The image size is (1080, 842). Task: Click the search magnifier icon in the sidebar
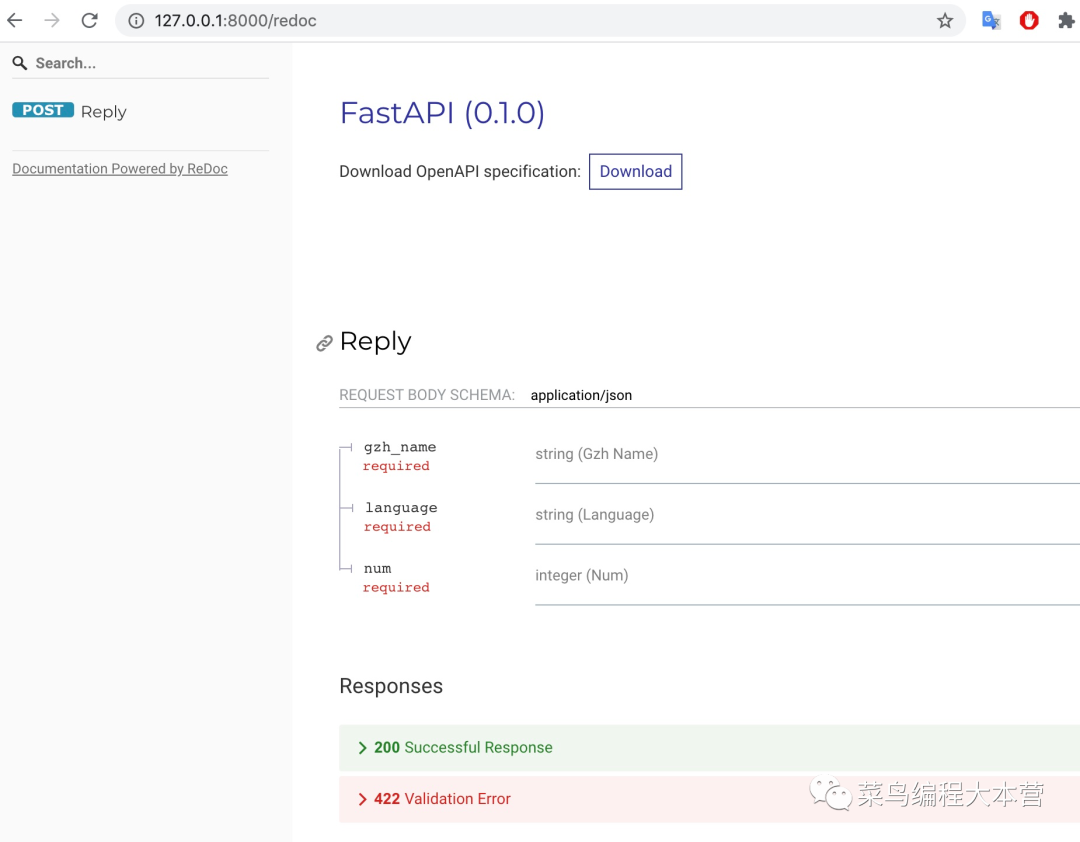(20, 63)
